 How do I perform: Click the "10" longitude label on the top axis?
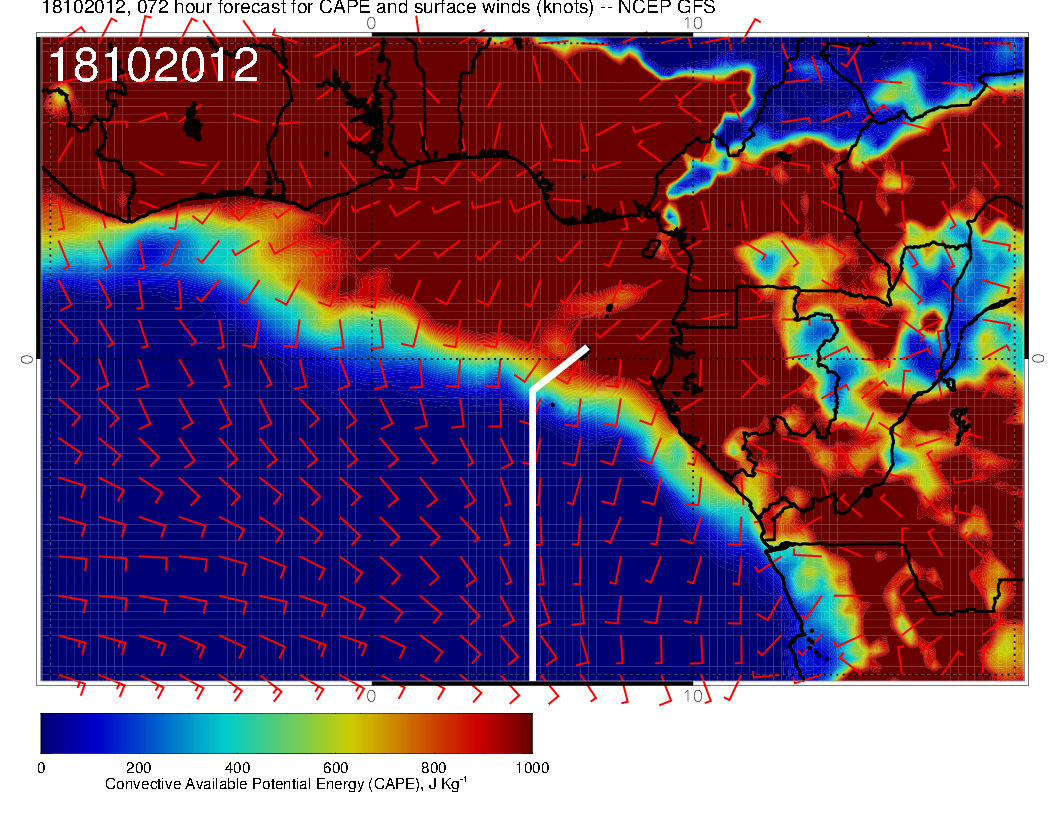coord(690,21)
